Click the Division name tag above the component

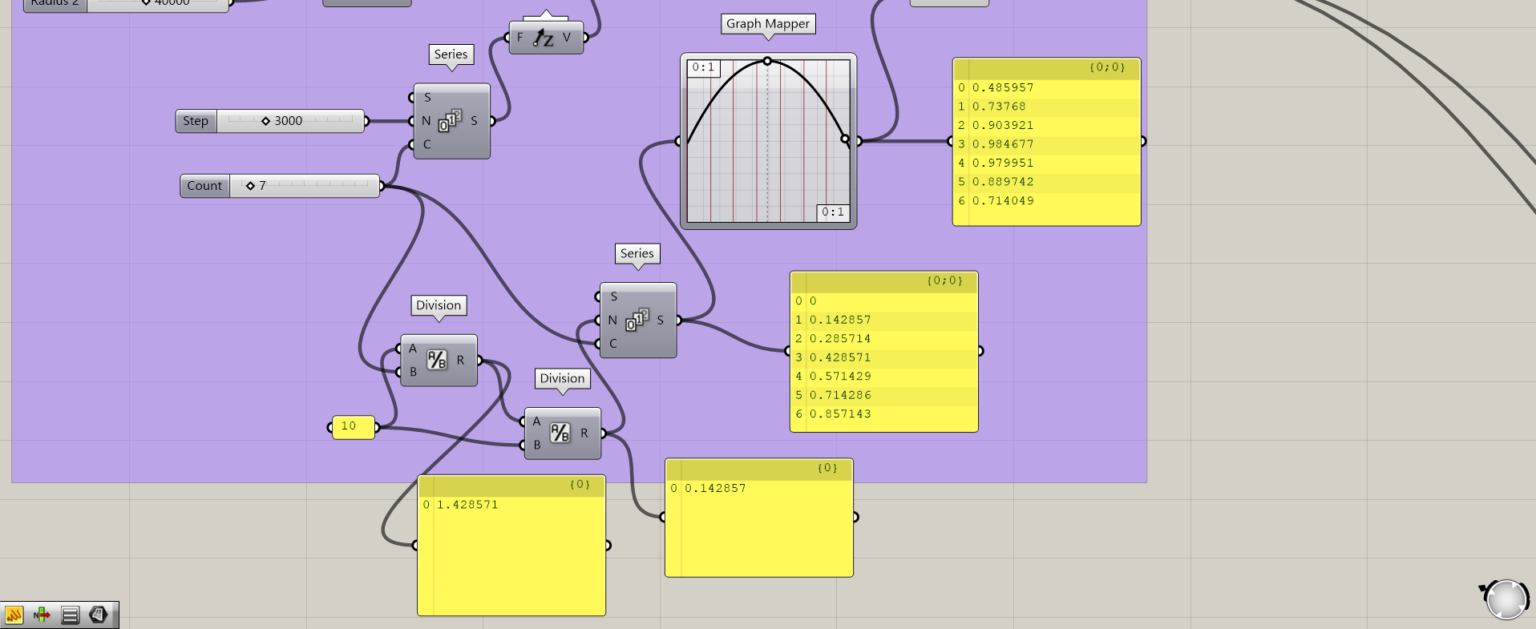pos(438,305)
